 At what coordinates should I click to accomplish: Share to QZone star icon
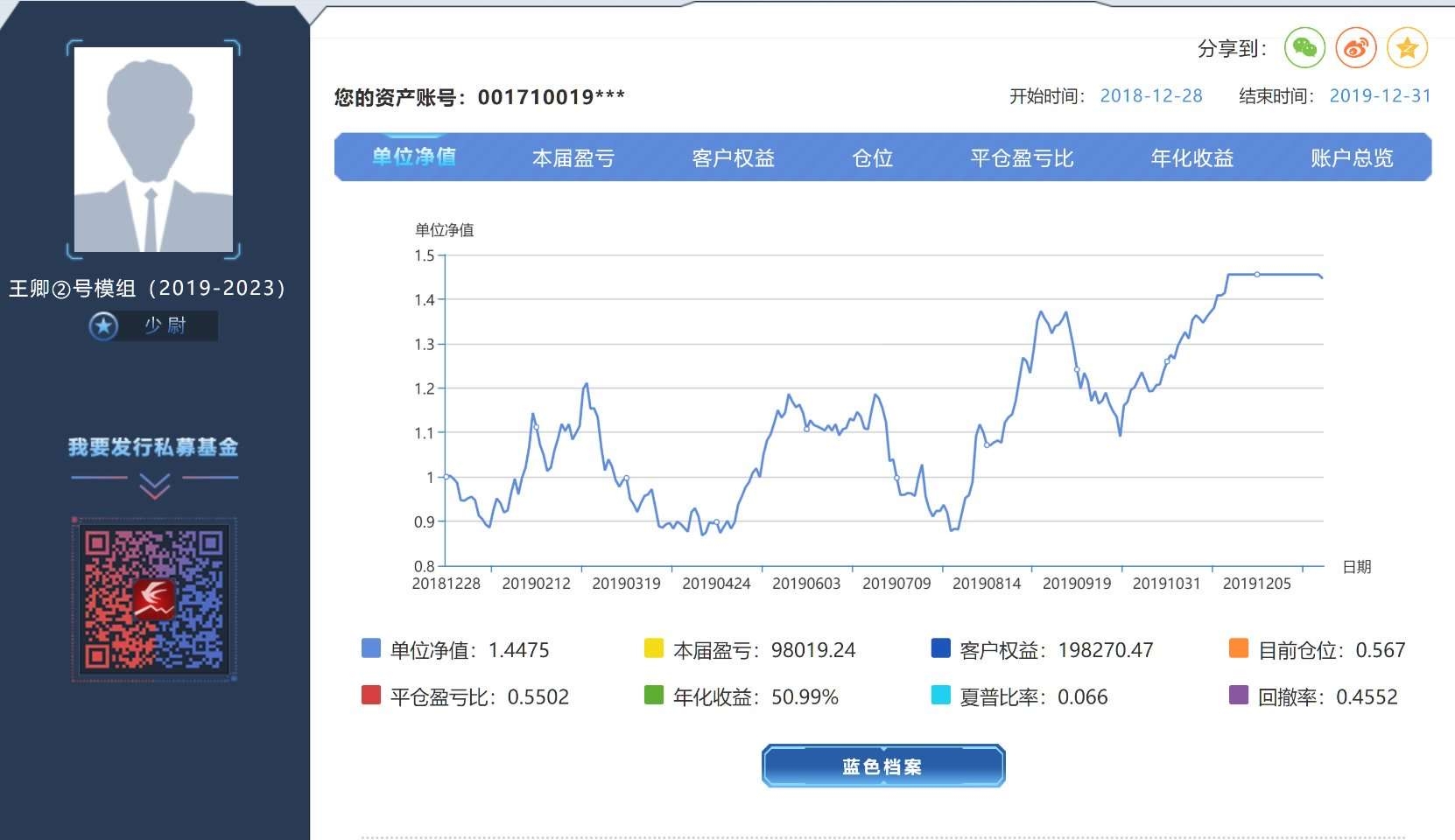(x=1407, y=47)
